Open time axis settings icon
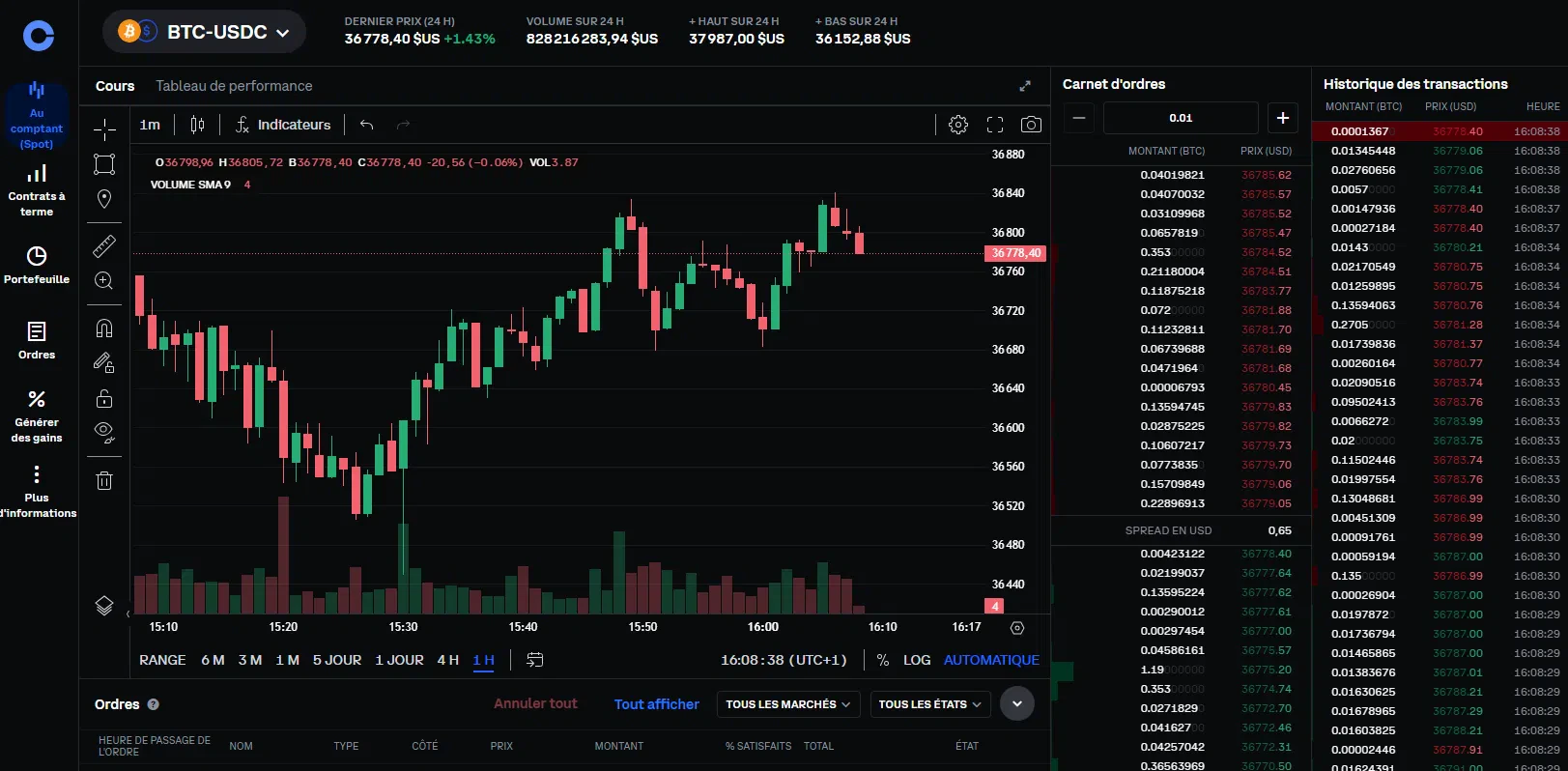Image resolution: width=1568 pixels, height=771 pixels. coord(1017,628)
